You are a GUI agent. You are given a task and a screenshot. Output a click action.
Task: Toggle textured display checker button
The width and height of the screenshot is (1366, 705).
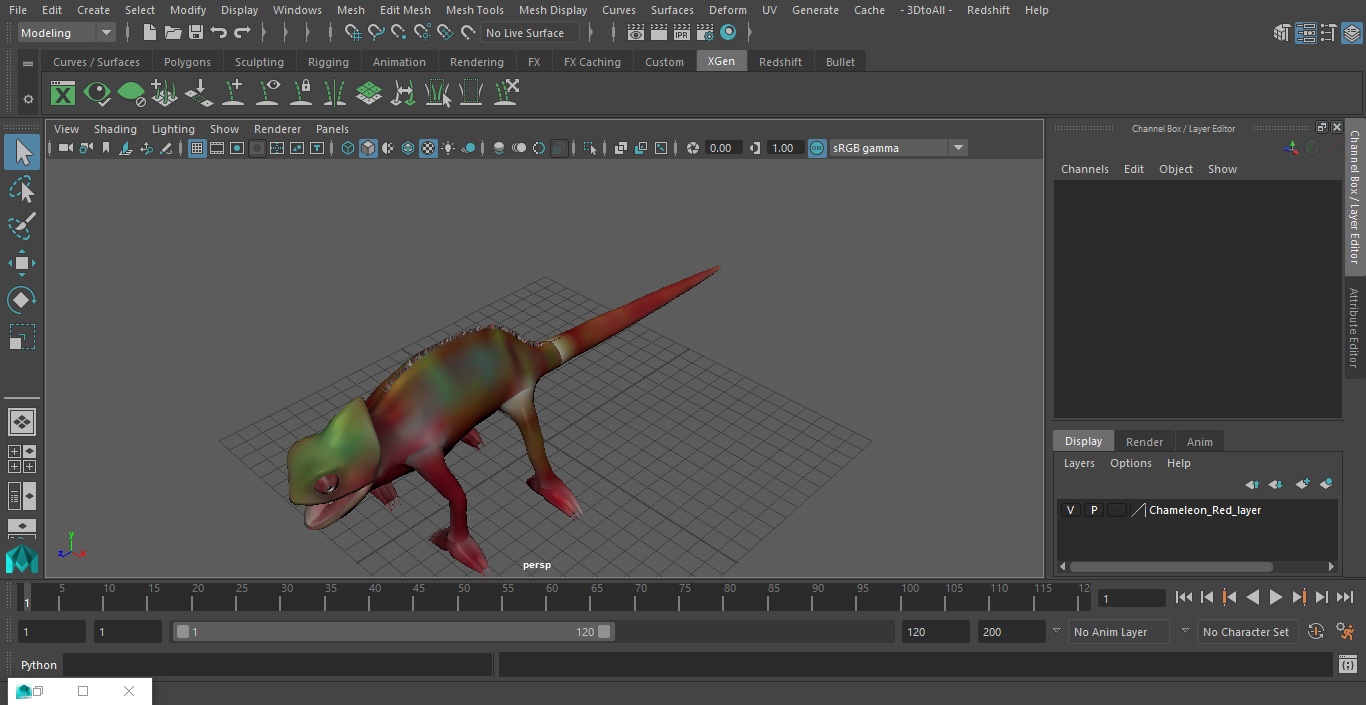point(428,148)
